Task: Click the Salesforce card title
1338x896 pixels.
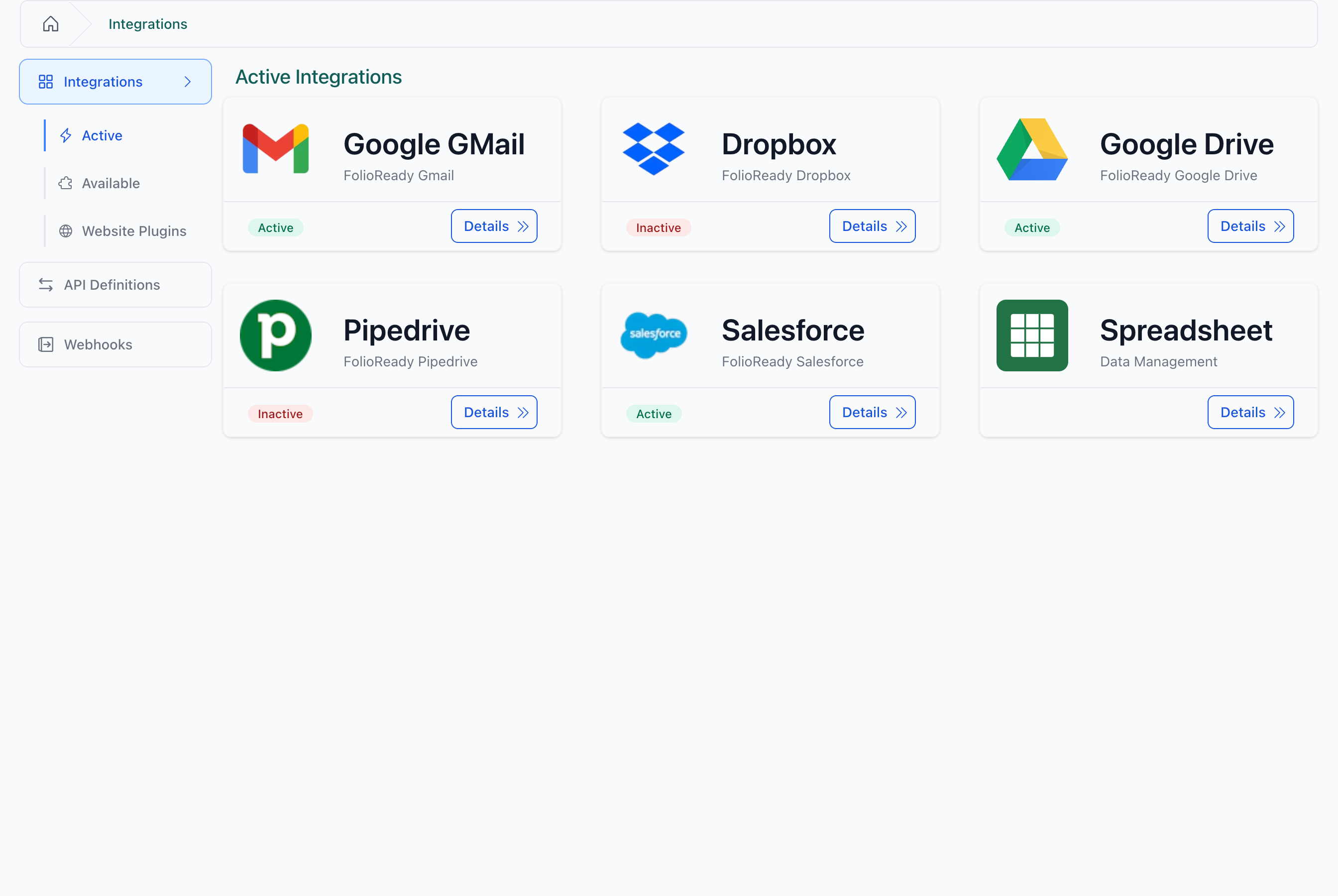Action: click(793, 331)
